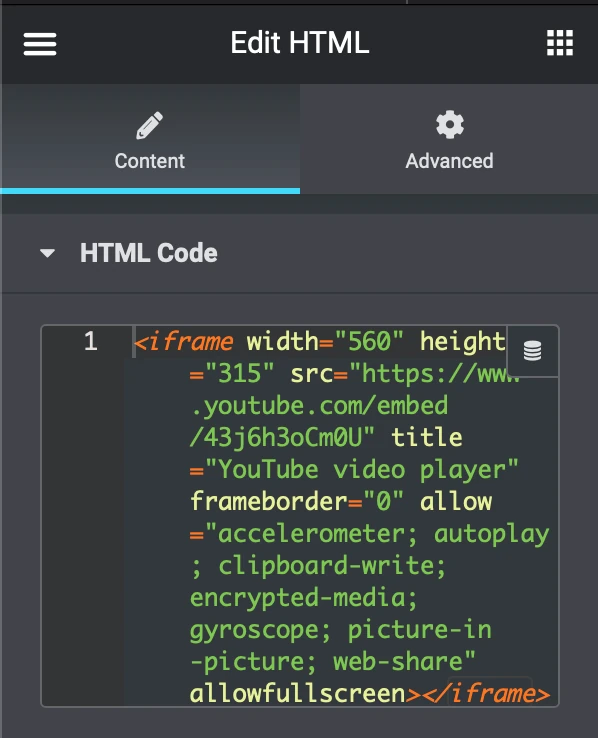Click the gear icon above Advanced
Image resolution: width=598 pixels, height=738 pixels.
pyautogui.click(x=450, y=125)
